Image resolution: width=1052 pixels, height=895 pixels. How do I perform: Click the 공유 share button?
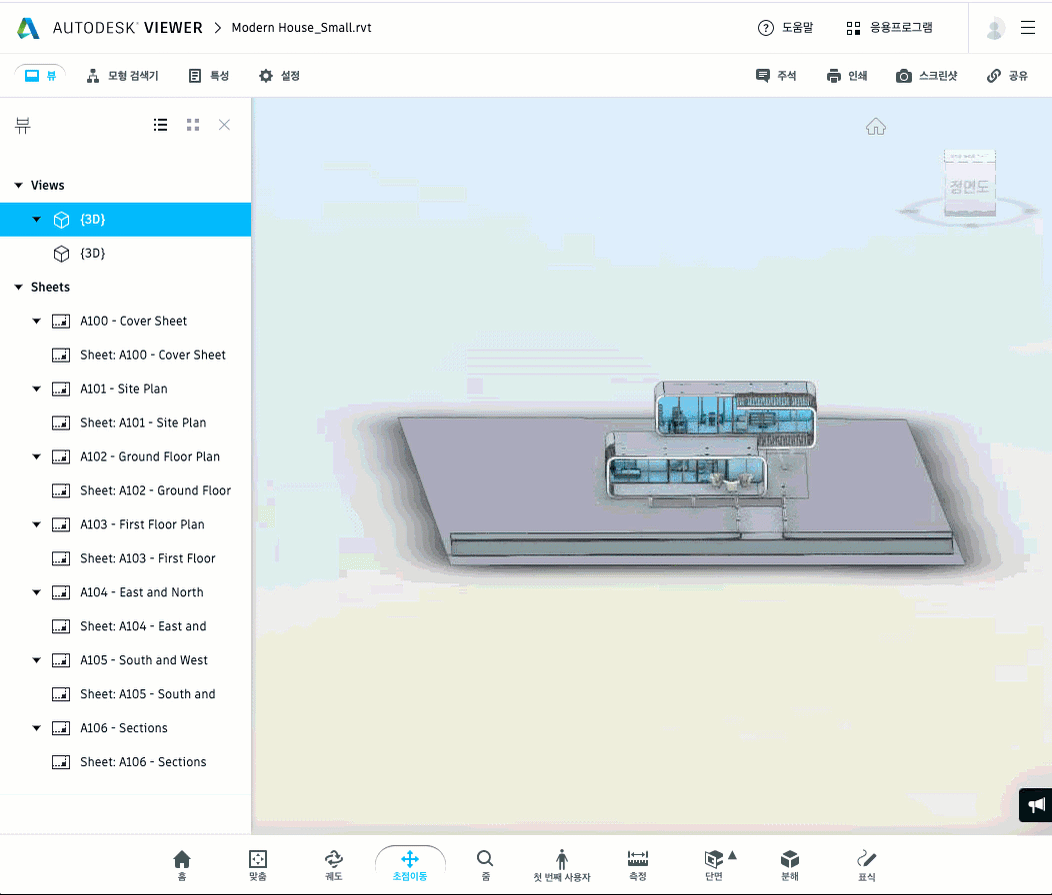1007,76
